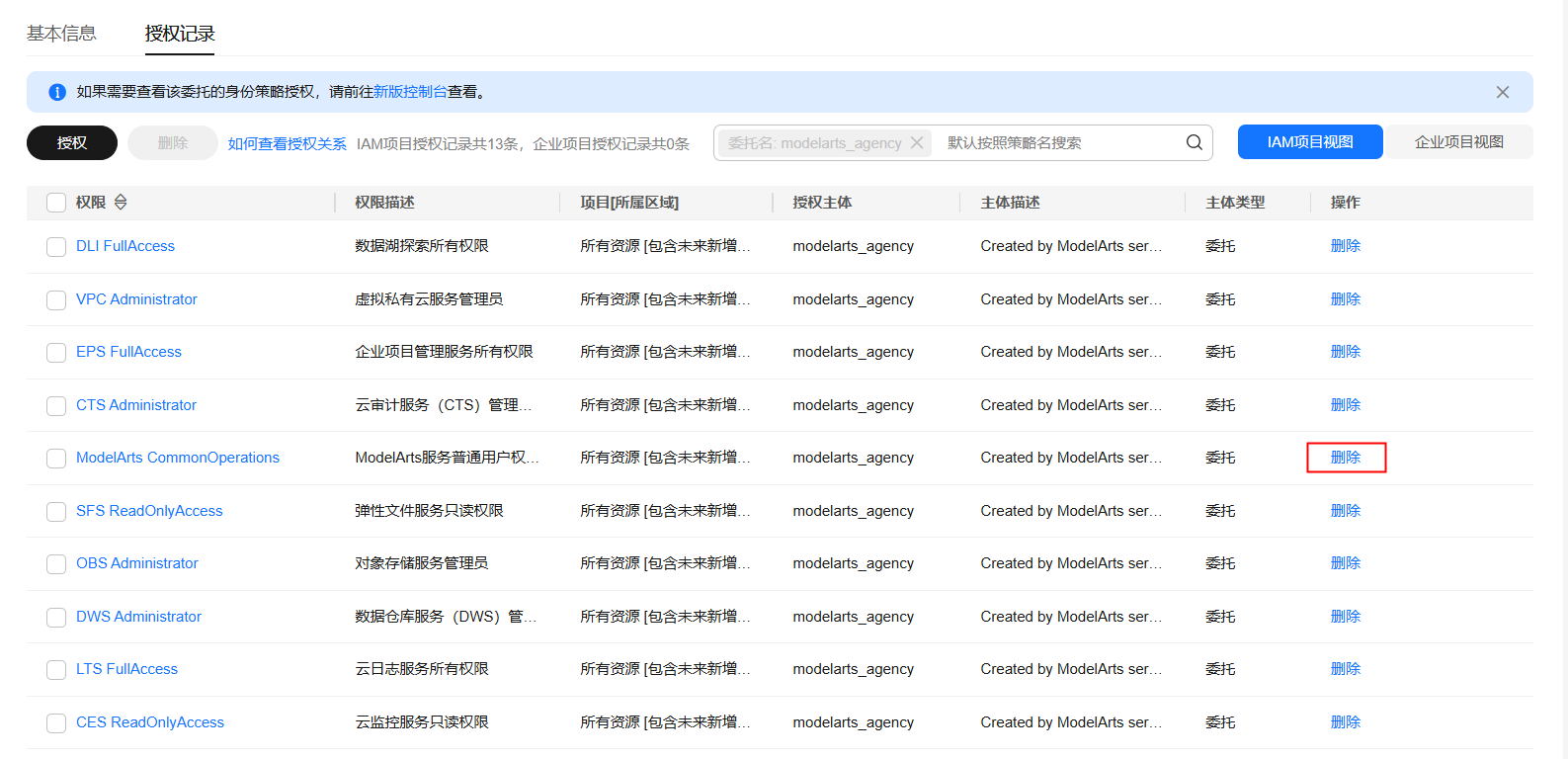The height and width of the screenshot is (759, 1568).
Task: Check the VPC Administrator row checkbox
Action: (x=56, y=299)
